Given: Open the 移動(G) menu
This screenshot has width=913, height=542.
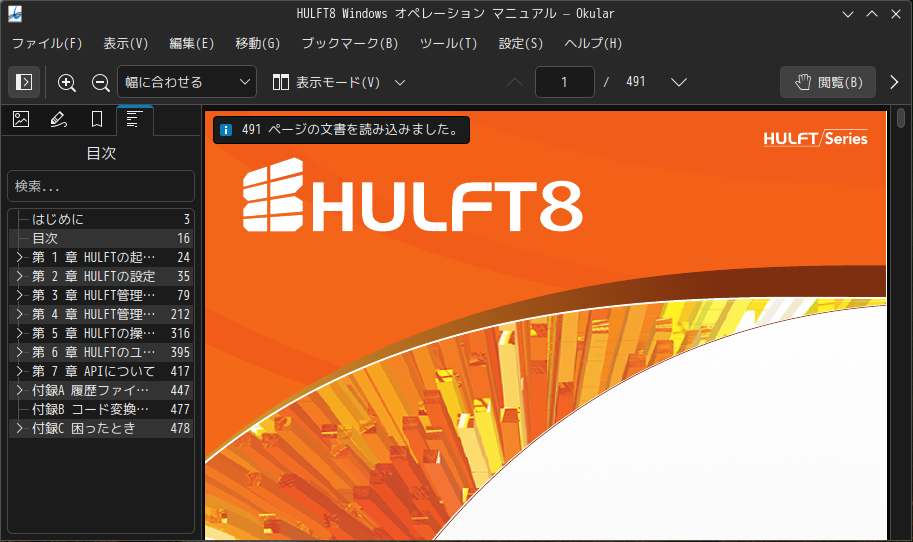Looking at the screenshot, I should pos(257,44).
